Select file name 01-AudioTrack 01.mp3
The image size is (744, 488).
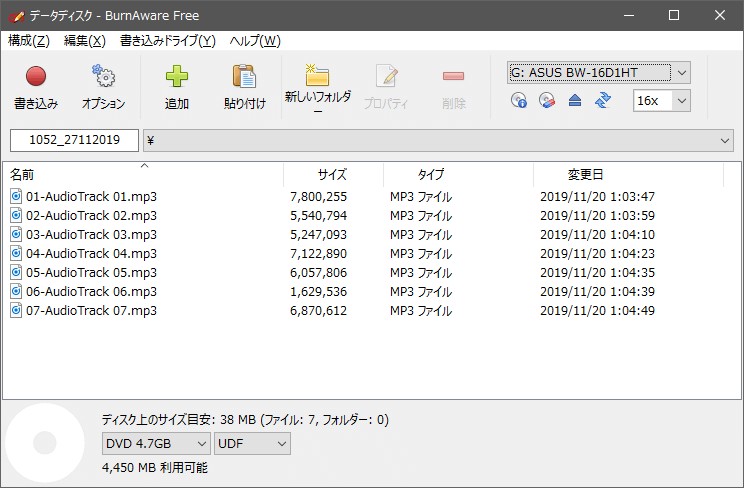pos(91,197)
